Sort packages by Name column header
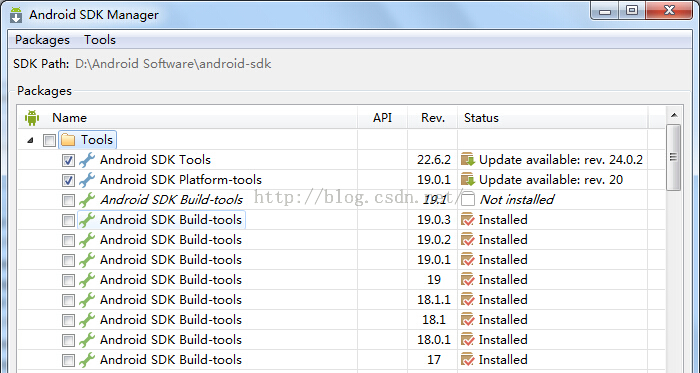700x373 pixels. point(69,118)
